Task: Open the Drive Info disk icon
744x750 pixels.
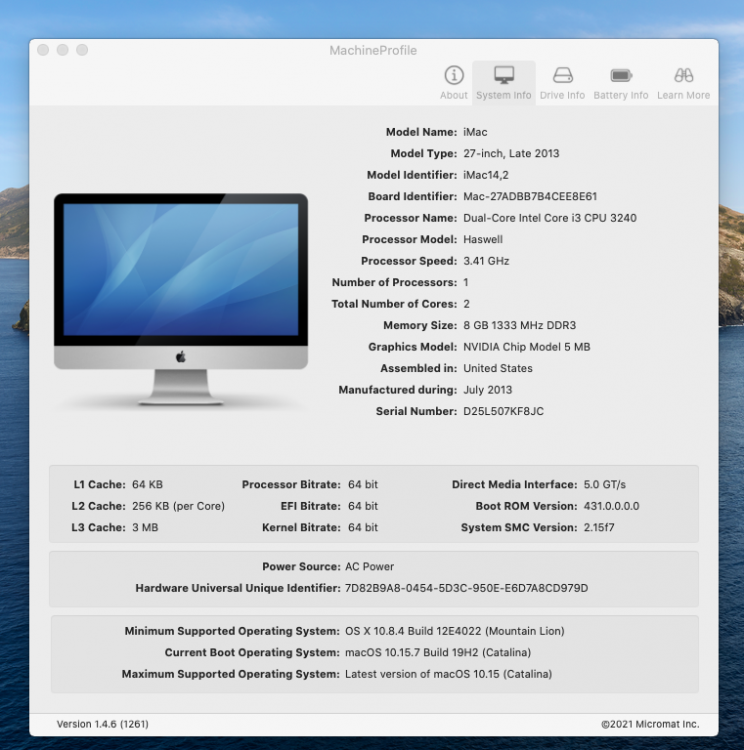Action: coord(563,75)
